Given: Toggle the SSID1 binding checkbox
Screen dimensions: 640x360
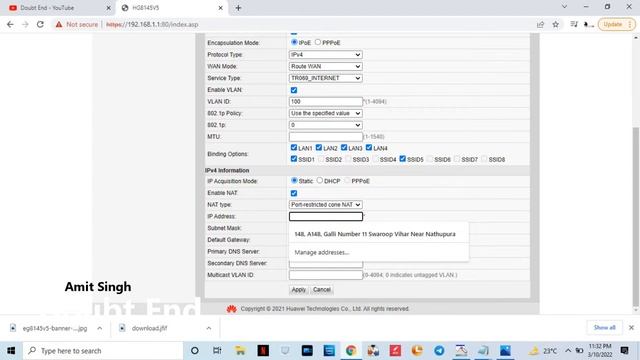Looking at the screenshot, I should point(294,159).
